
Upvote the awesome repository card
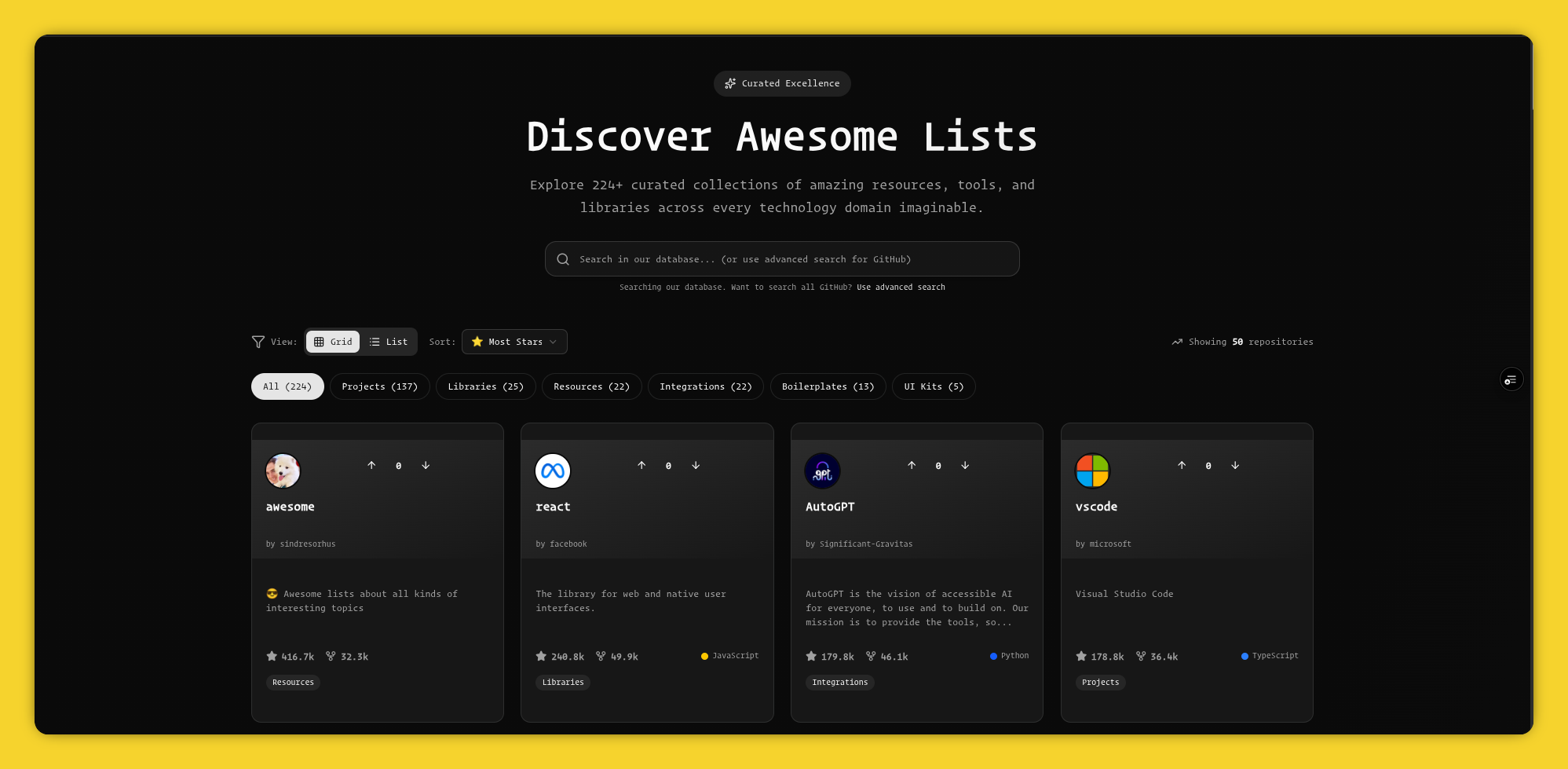pos(371,466)
